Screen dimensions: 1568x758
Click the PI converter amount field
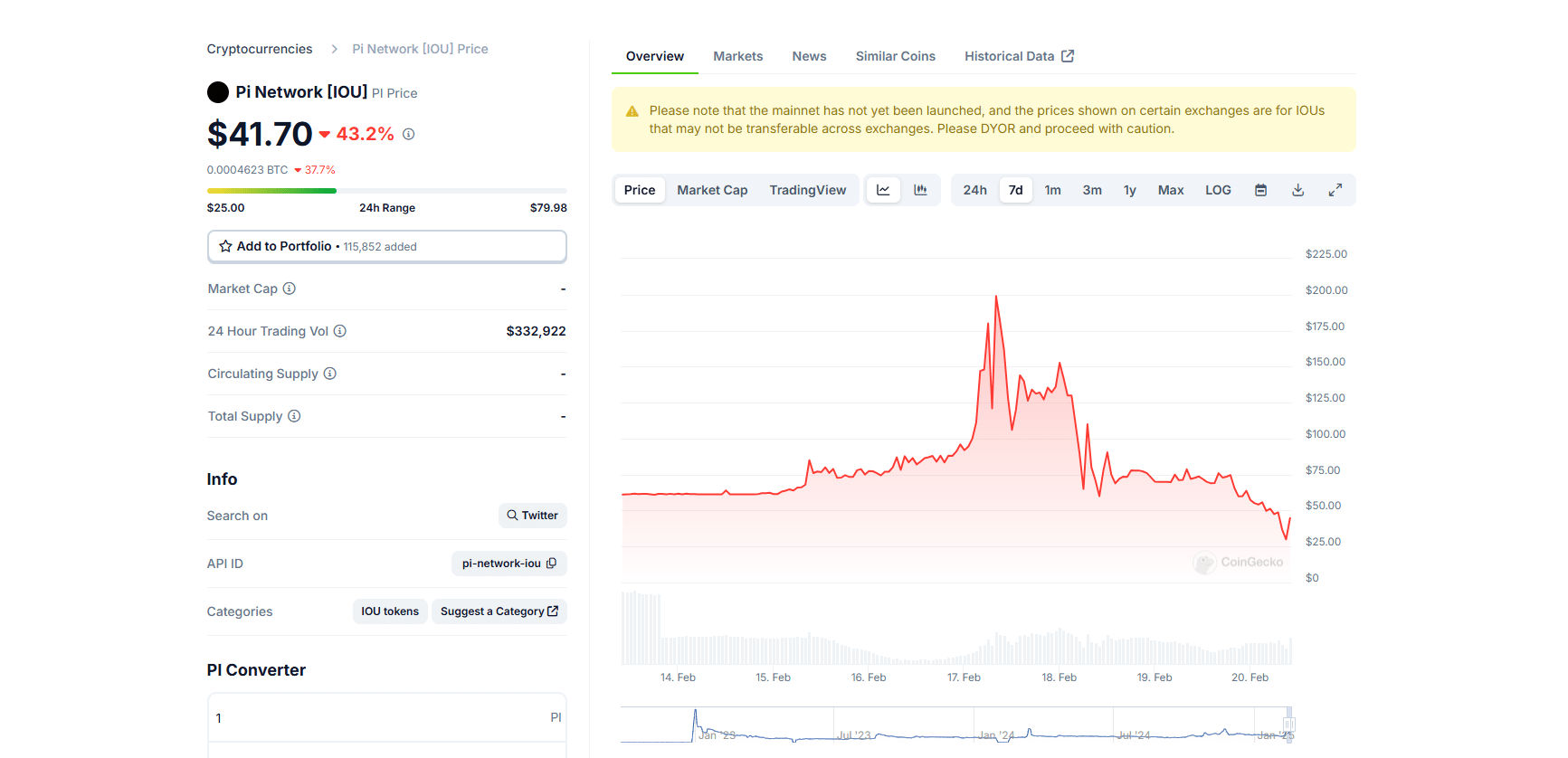pos(387,718)
